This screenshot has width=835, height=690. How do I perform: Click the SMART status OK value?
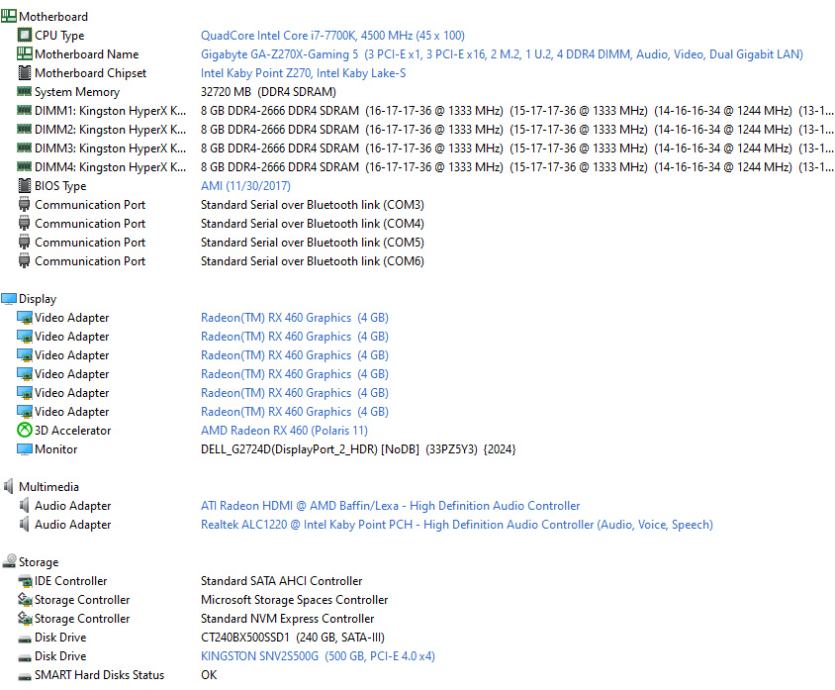click(x=209, y=675)
